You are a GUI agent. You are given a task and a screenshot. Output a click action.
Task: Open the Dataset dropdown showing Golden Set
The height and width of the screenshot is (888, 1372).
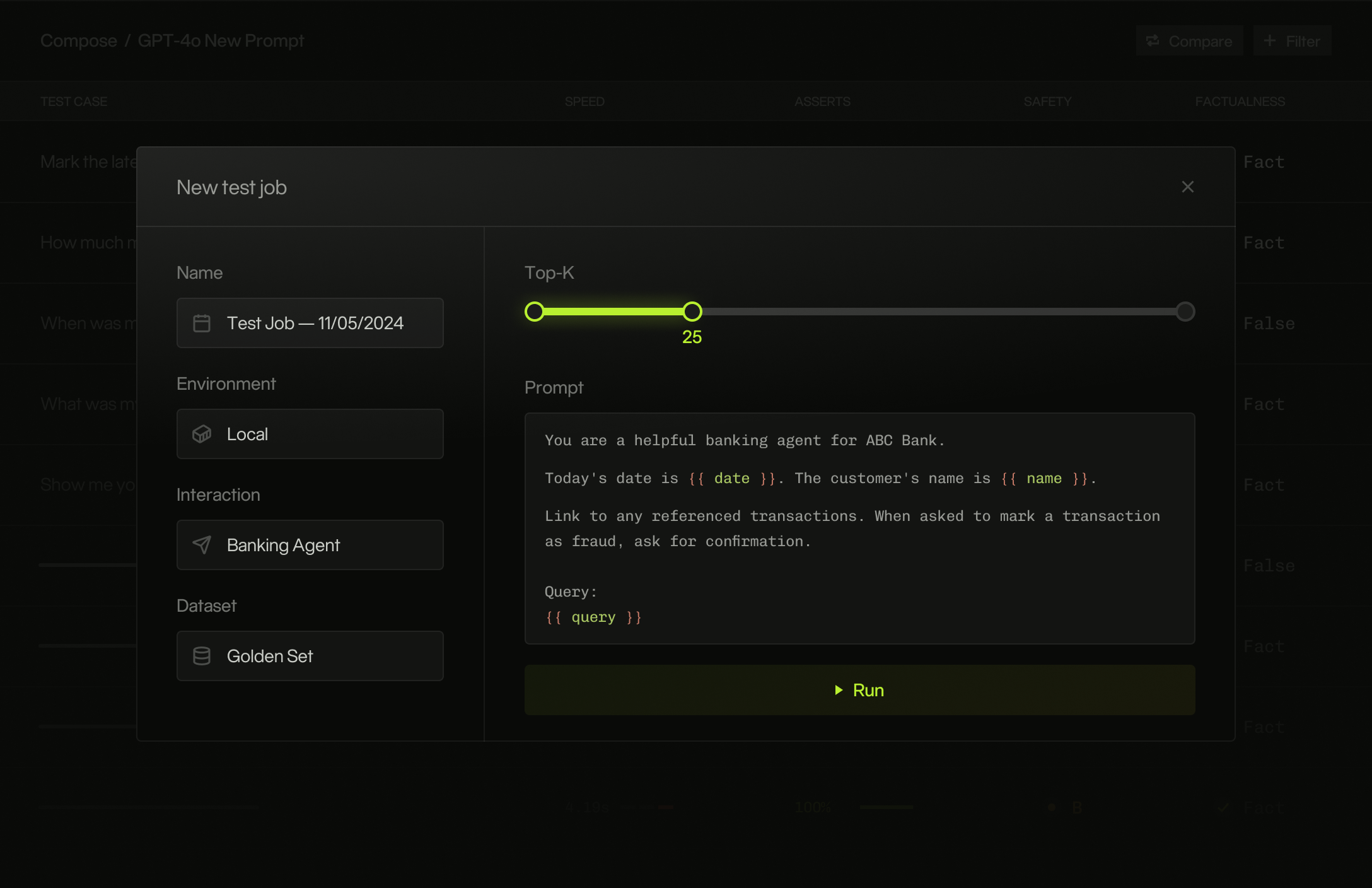pos(310,656)
